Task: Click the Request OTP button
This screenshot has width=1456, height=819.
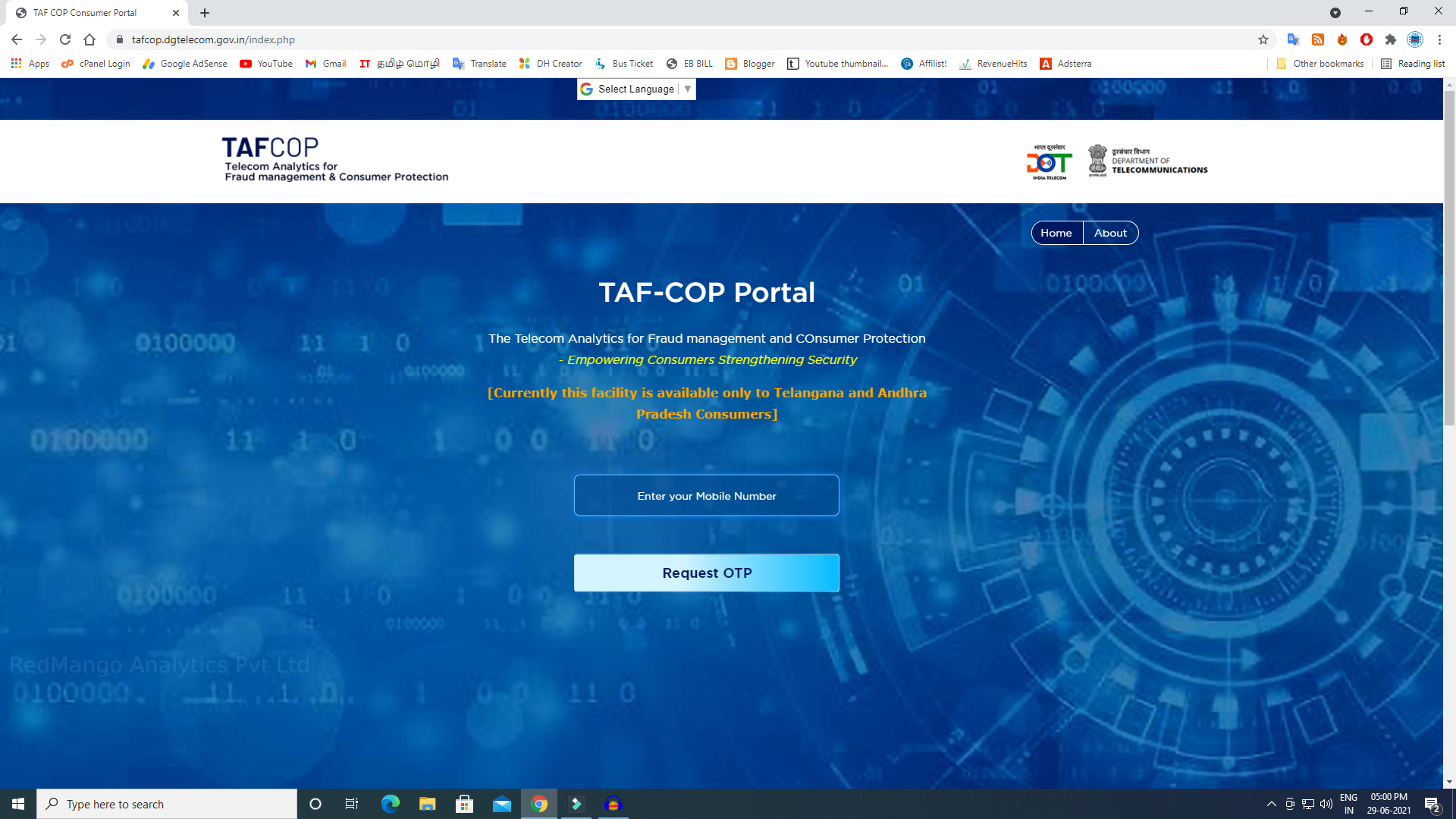Action: [706, 573]
